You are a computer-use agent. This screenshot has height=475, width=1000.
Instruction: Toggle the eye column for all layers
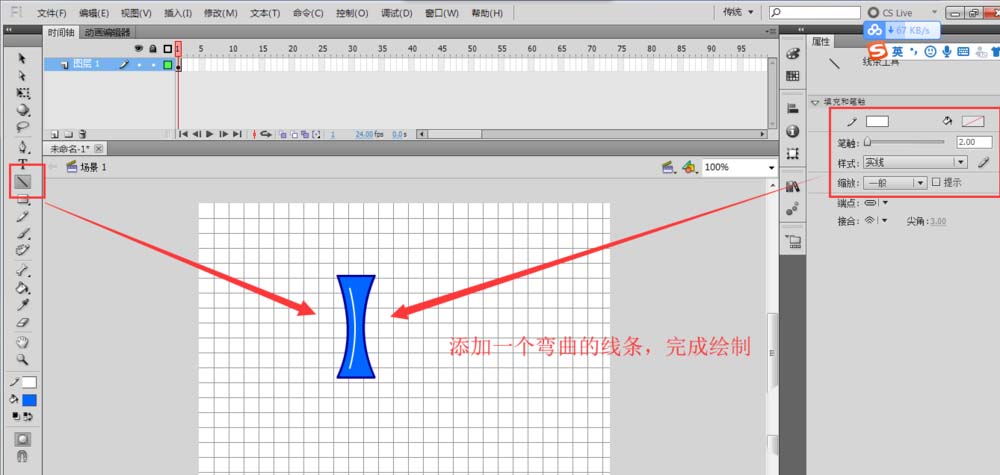click(x=139, y=48)
